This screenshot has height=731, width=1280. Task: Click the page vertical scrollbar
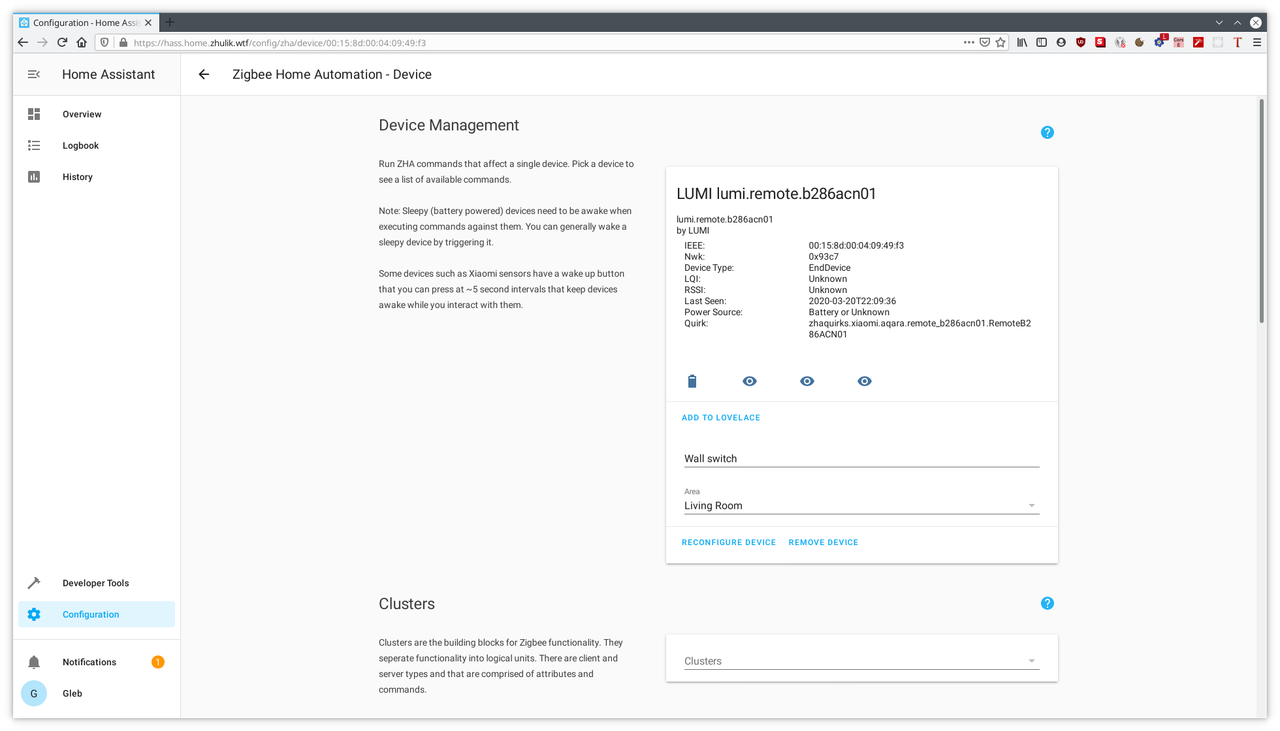pyautogui.click(x=1262, y=210)
